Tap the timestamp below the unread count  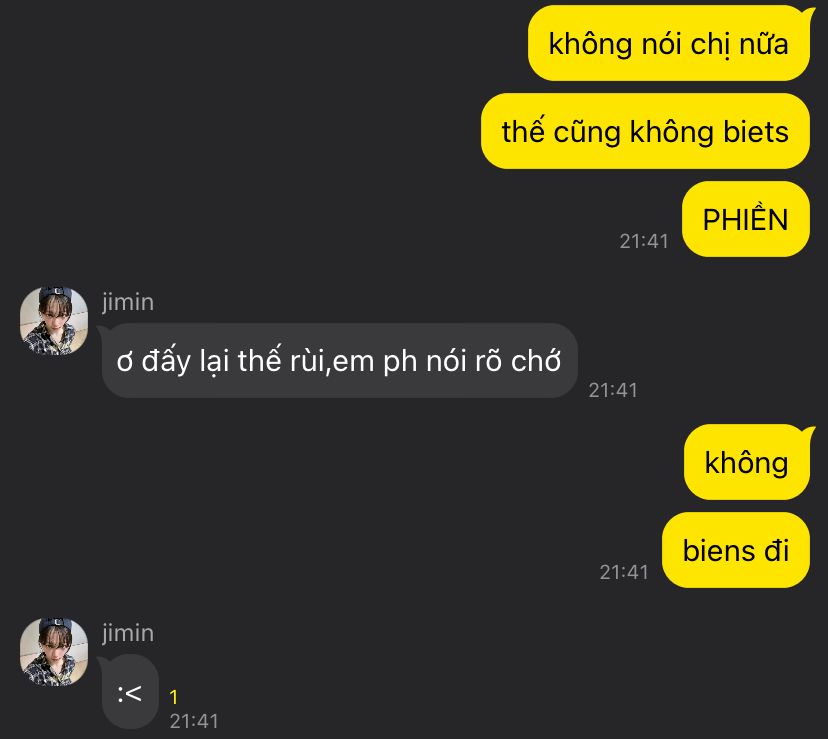[194, 721]
